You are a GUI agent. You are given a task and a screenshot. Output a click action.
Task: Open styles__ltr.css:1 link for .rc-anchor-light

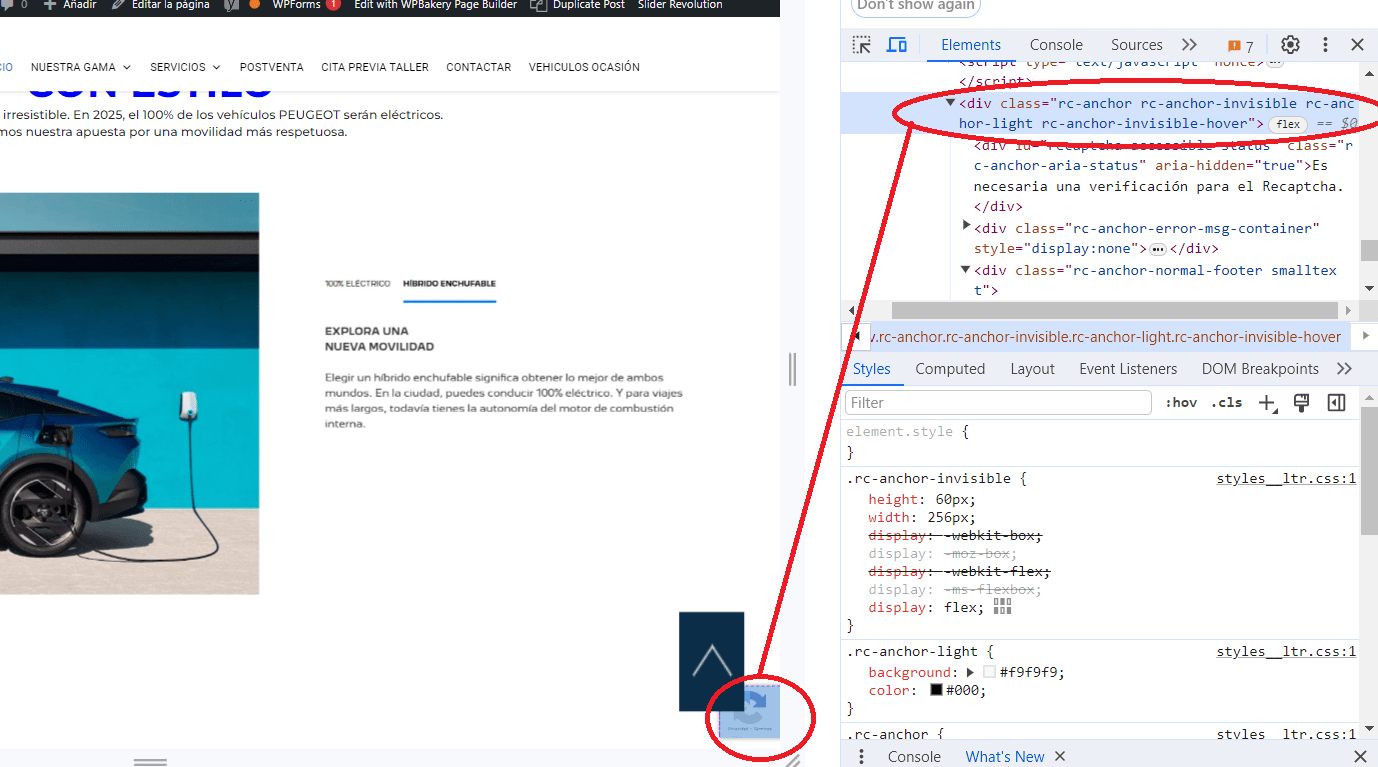tap(1286, 652)
